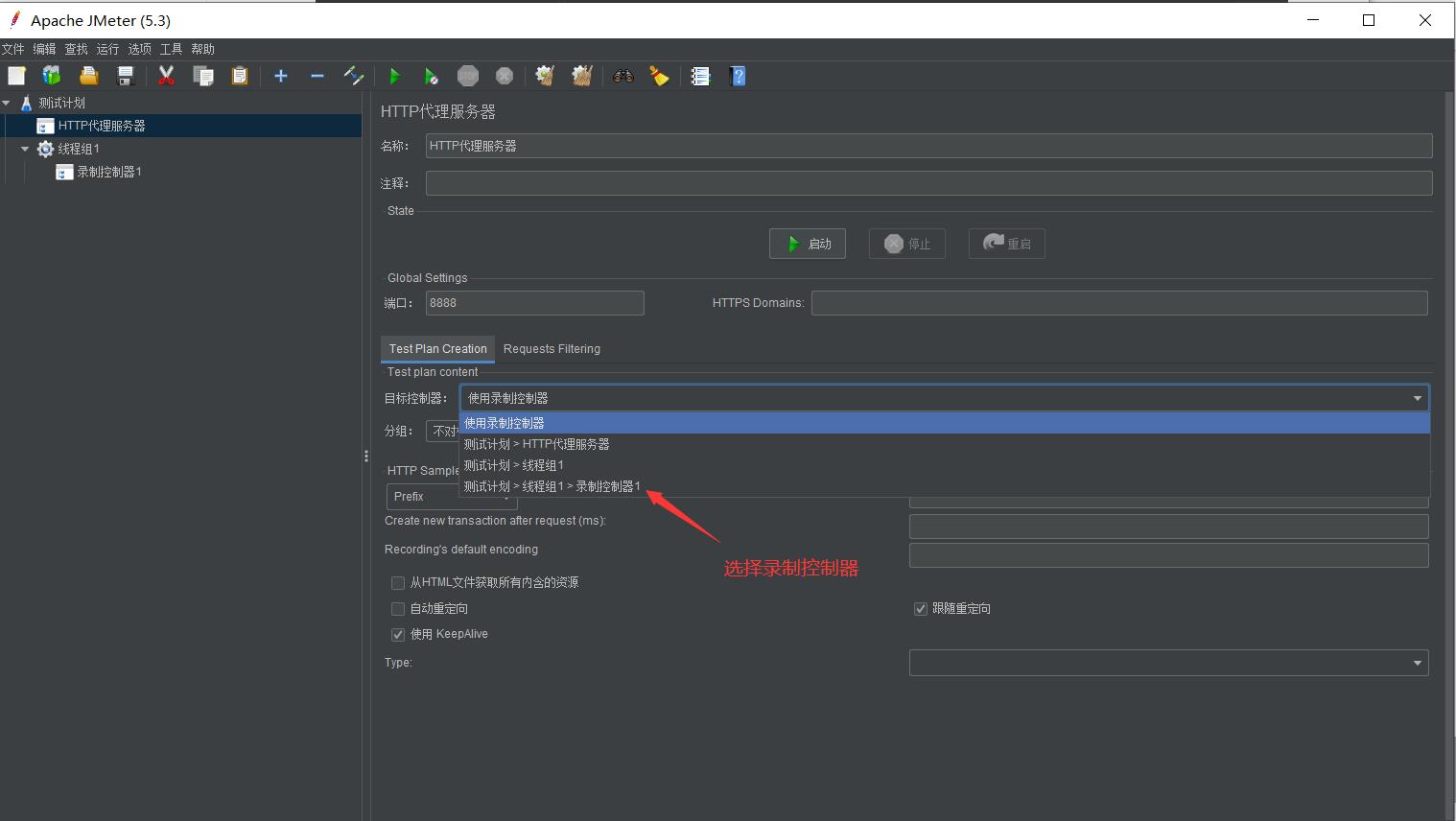Toggle 从HTML文件获取所有内含的资源 checkbox
The width and height of the screenshot is (1456, 821).
point(398,583)
